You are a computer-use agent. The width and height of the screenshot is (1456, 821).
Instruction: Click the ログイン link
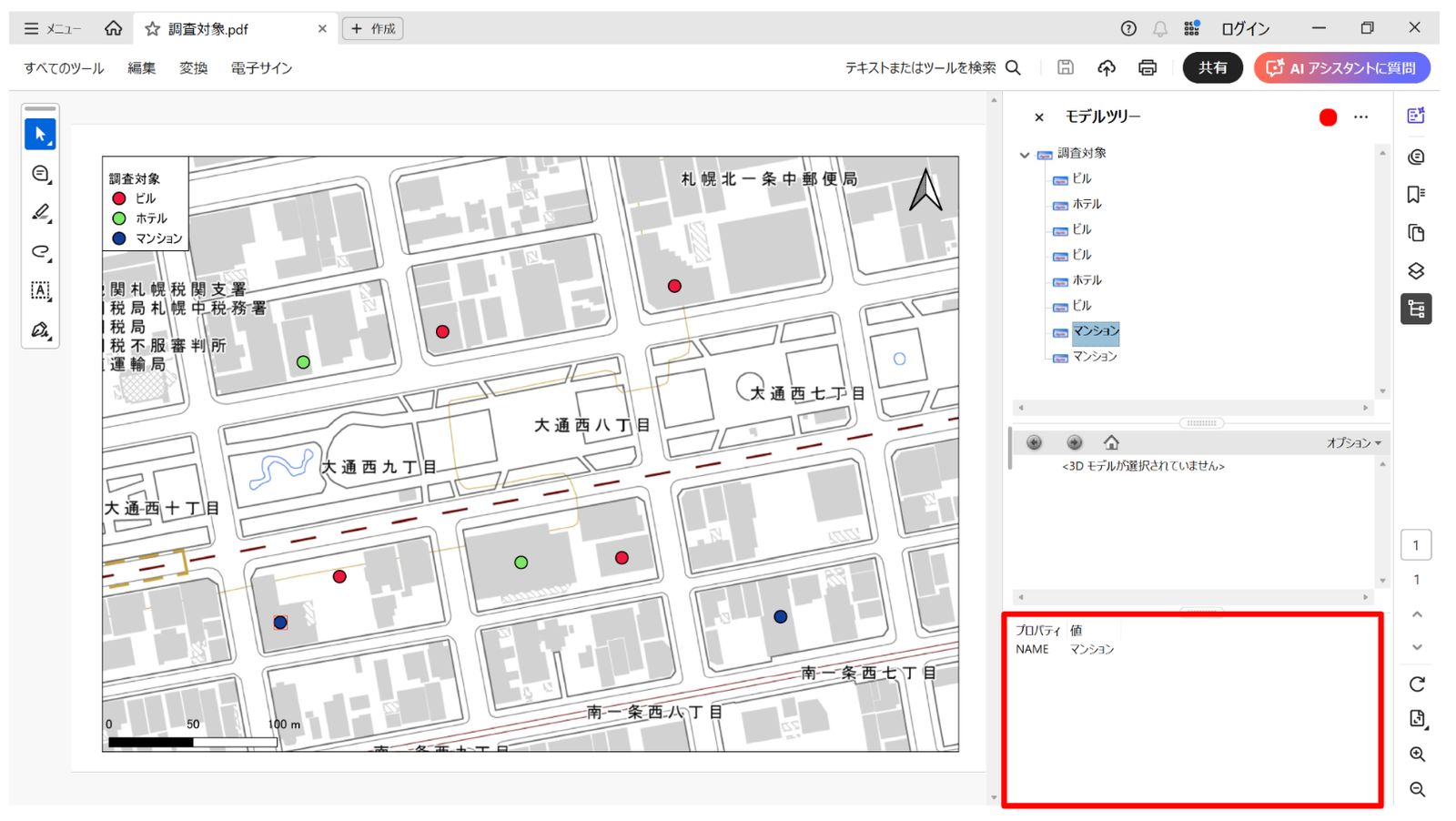tap(1245, 29)
